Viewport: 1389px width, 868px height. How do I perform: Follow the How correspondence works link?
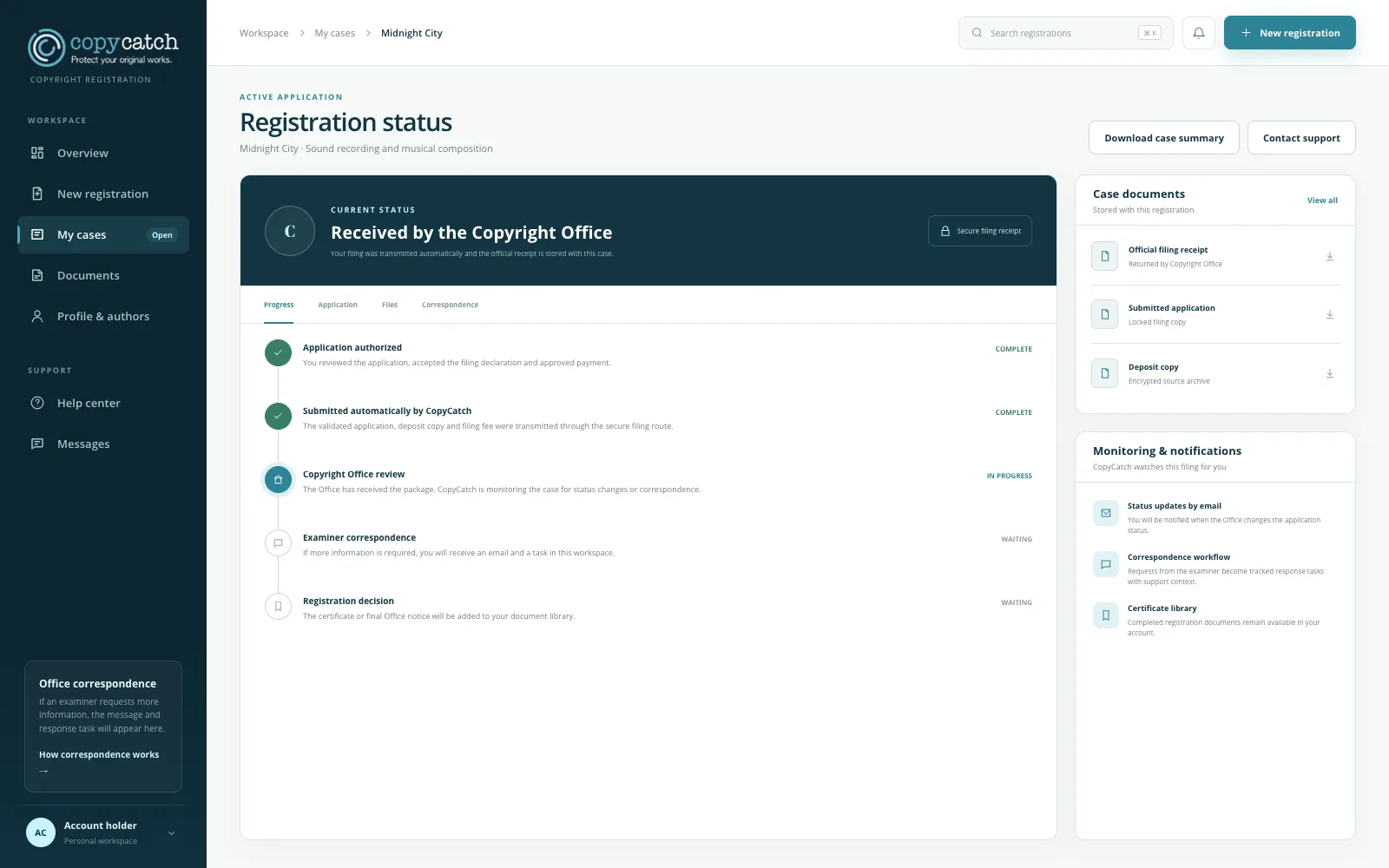point(99,755)
